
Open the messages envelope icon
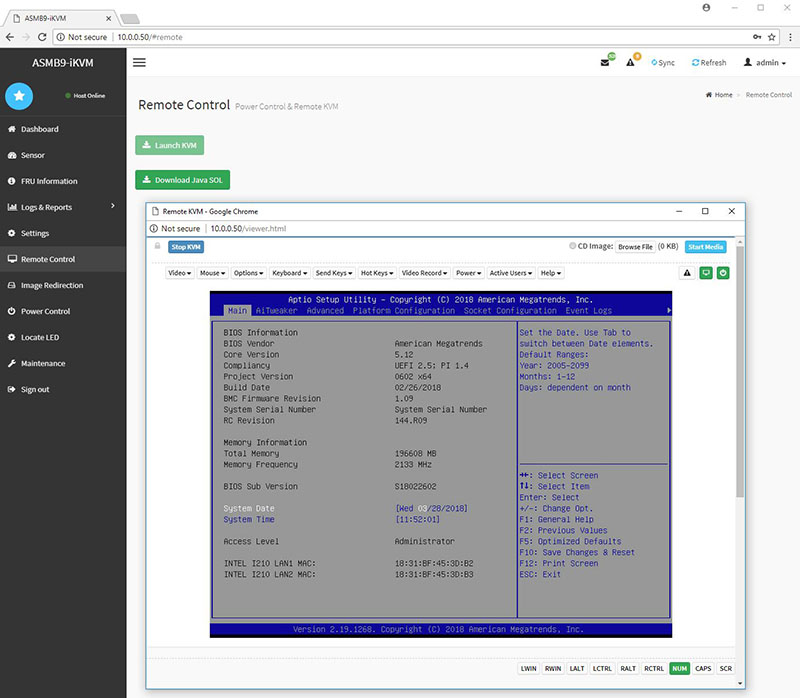coord(605,62)
